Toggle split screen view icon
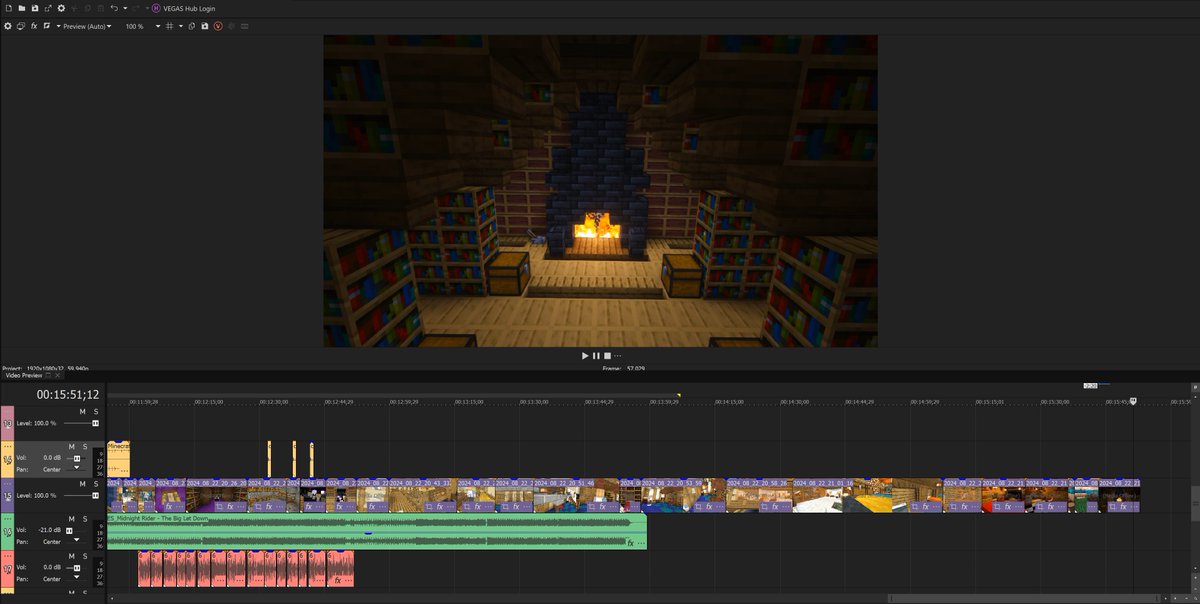 (46, 26)
